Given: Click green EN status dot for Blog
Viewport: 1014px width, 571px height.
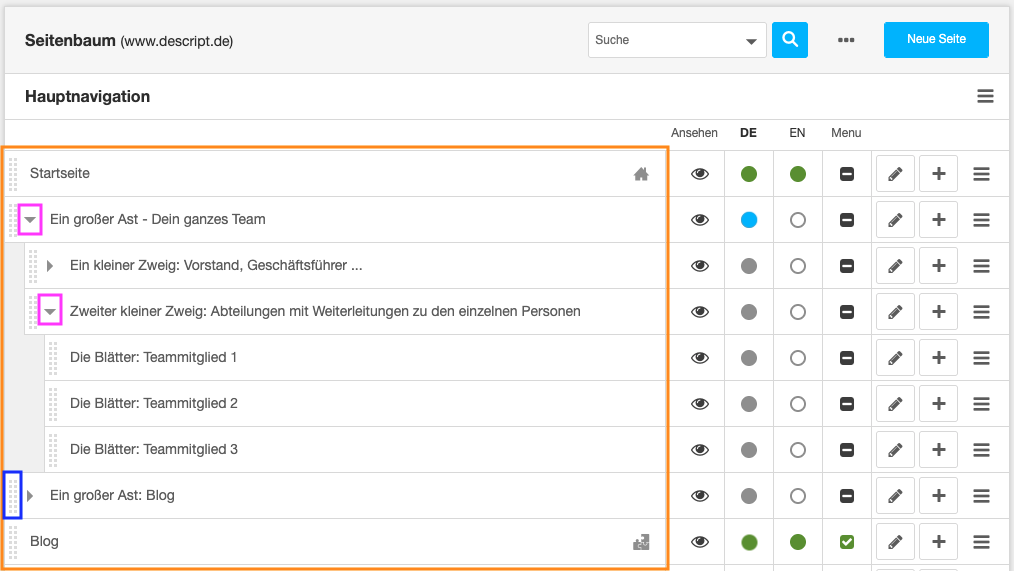Looking at the screenshot, I should (x=797, y=542).
